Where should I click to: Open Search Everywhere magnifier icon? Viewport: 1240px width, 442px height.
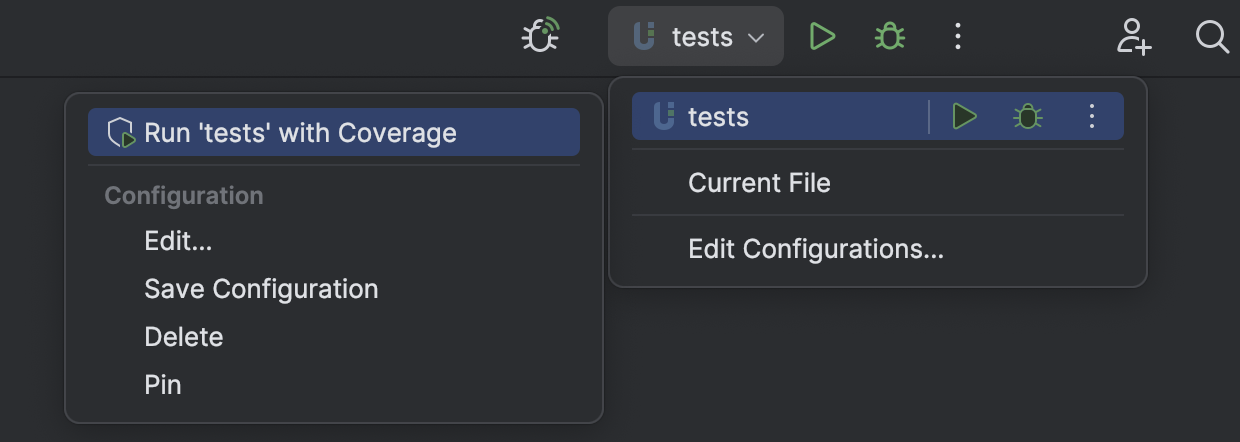point(1212,37)
